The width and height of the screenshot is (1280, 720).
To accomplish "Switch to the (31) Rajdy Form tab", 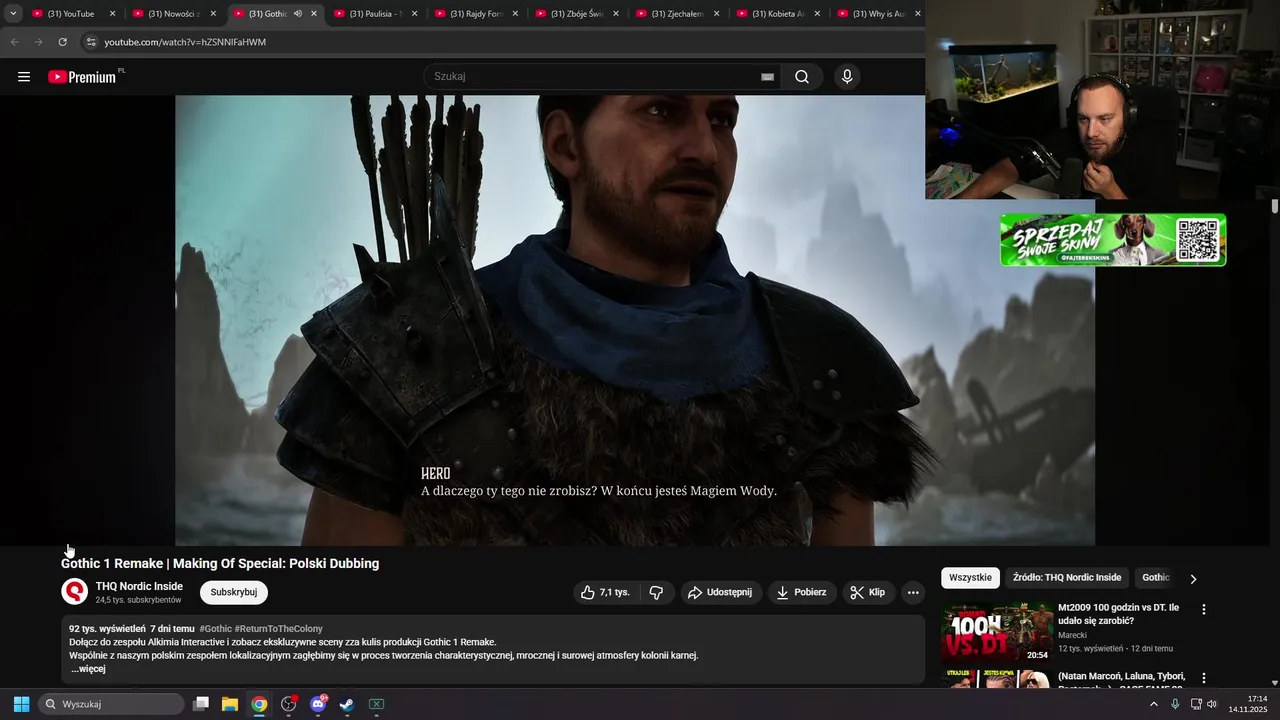I will tap(476, 14).
